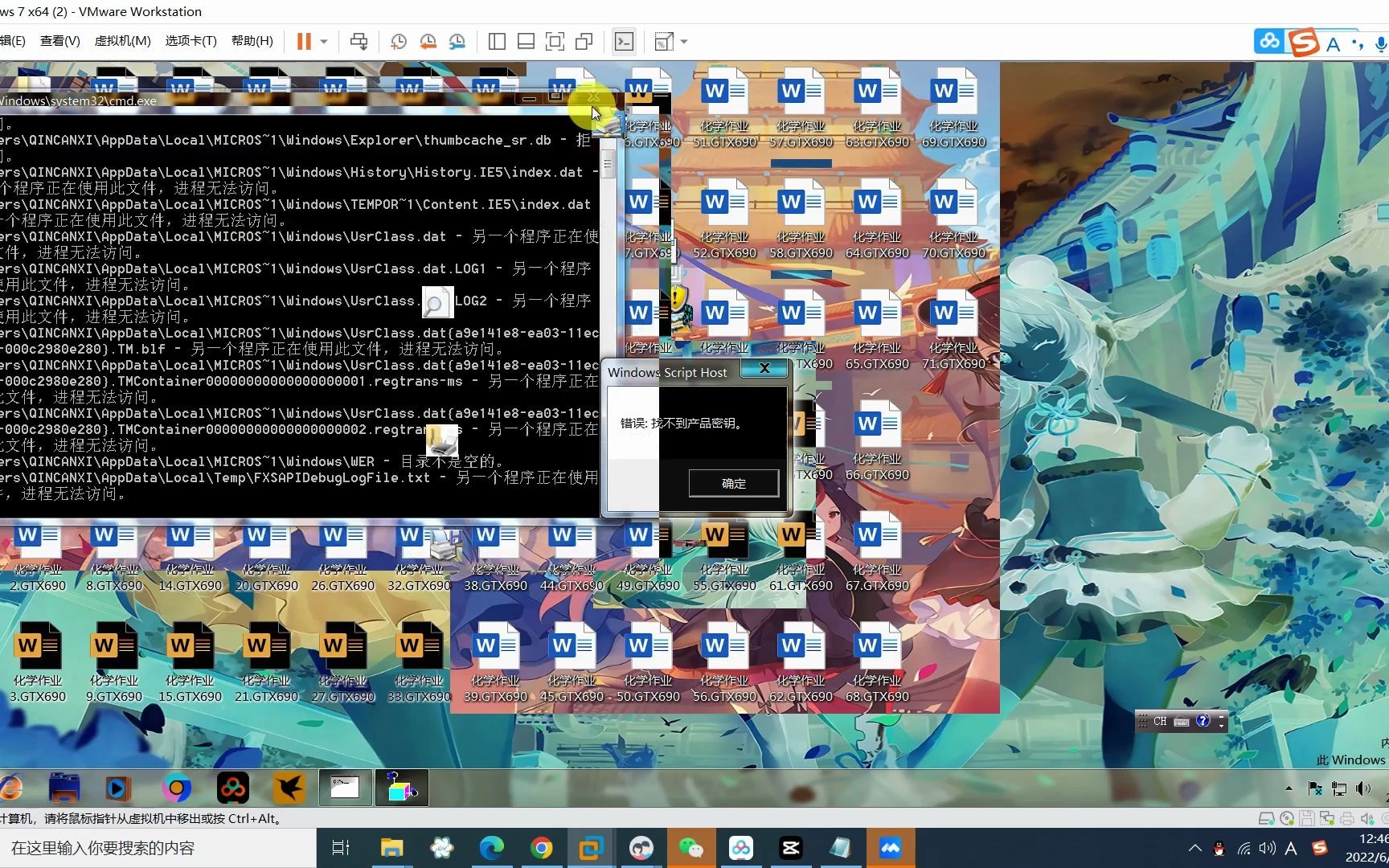Screen dimensions: 1389x868
Task: Toggle the thumbnail bar view icon
Action: tap(526, 42)
